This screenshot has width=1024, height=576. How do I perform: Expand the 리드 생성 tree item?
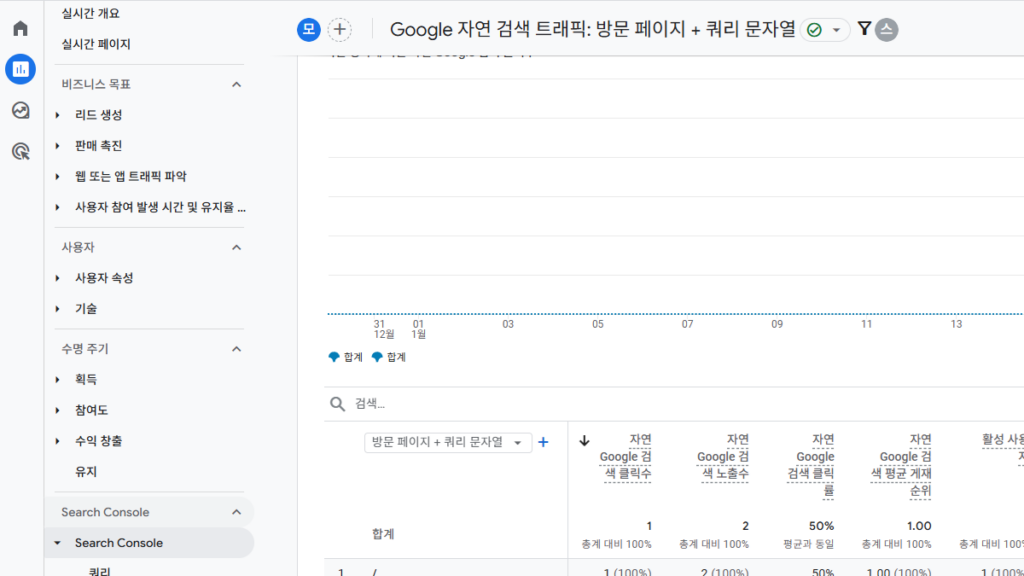58,115
